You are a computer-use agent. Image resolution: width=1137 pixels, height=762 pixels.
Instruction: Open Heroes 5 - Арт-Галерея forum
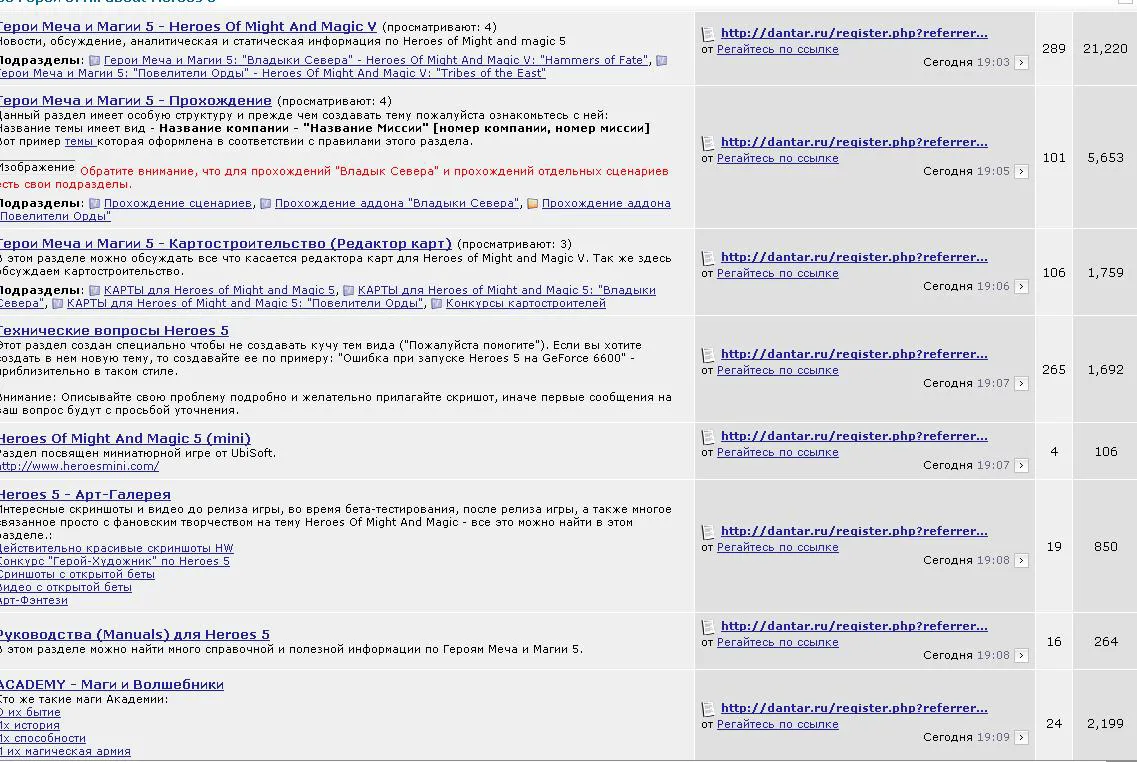coord(85,494)
